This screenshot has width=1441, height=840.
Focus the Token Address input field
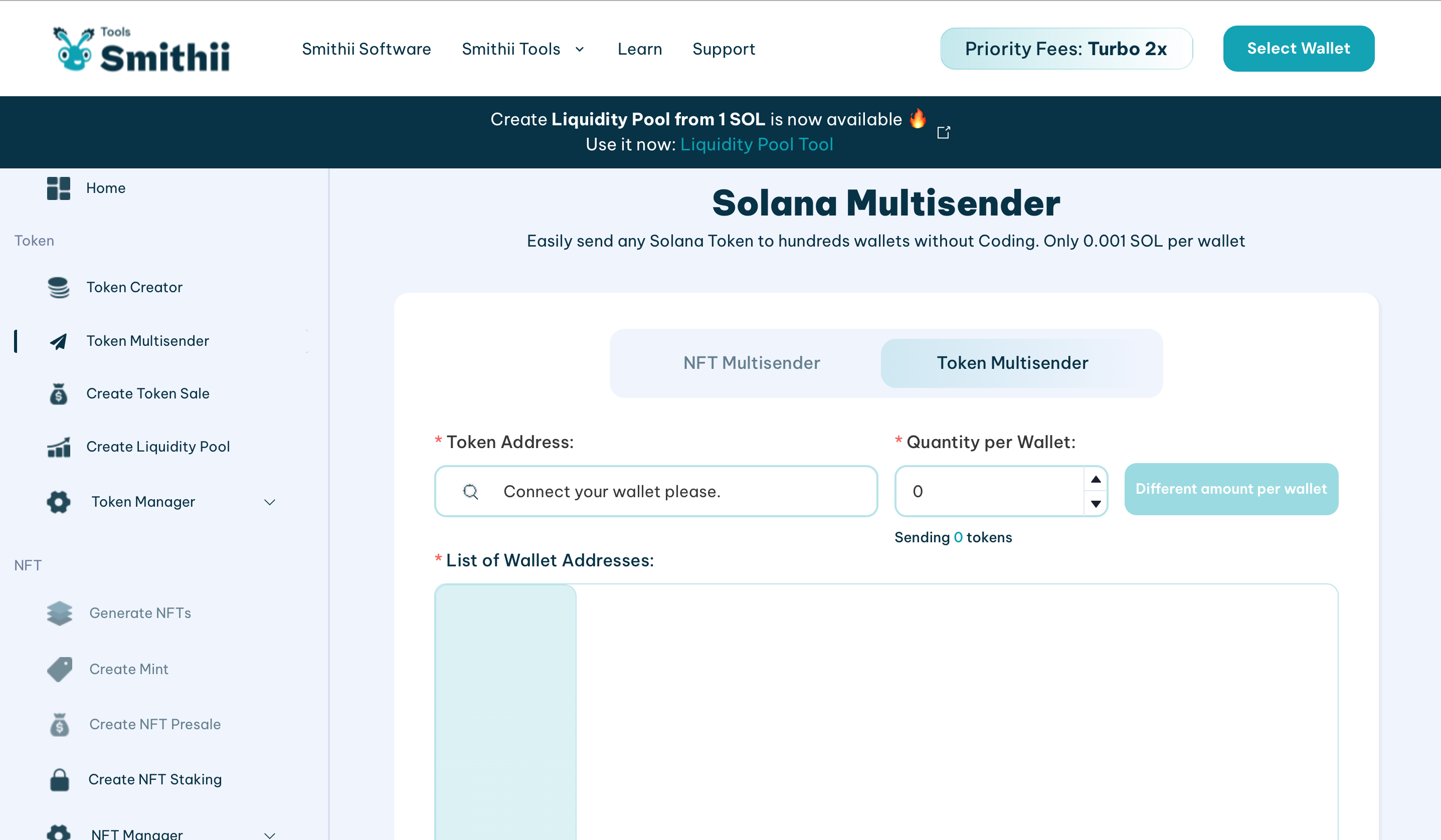656,492
